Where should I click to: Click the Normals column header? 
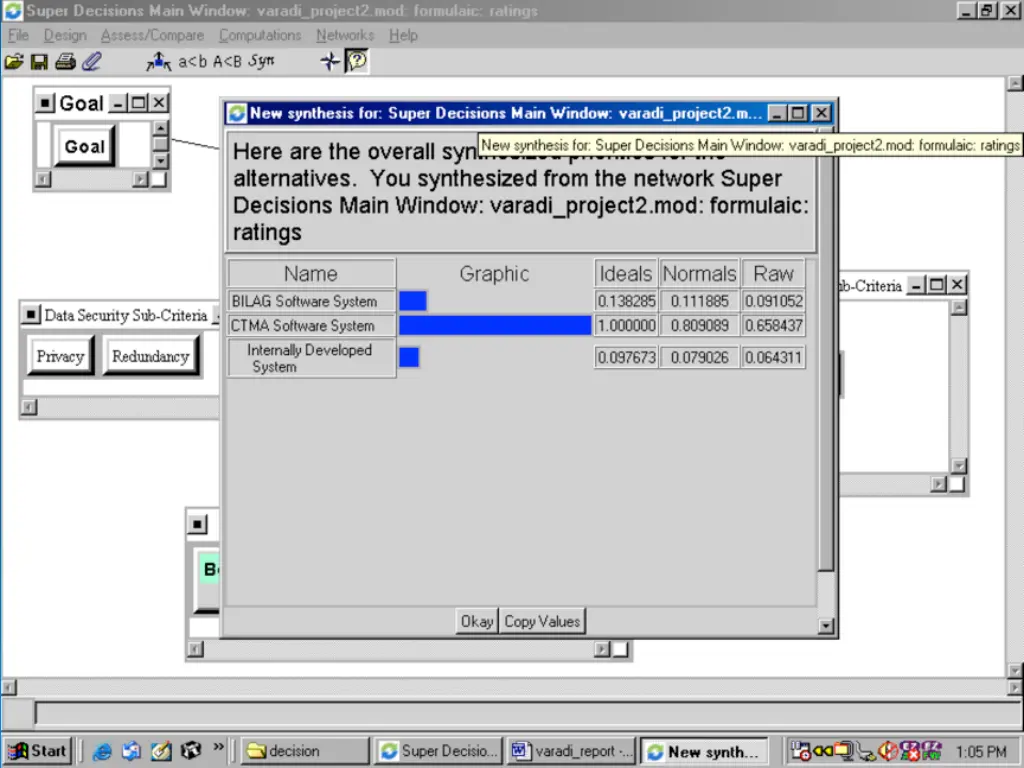[699, 274]
